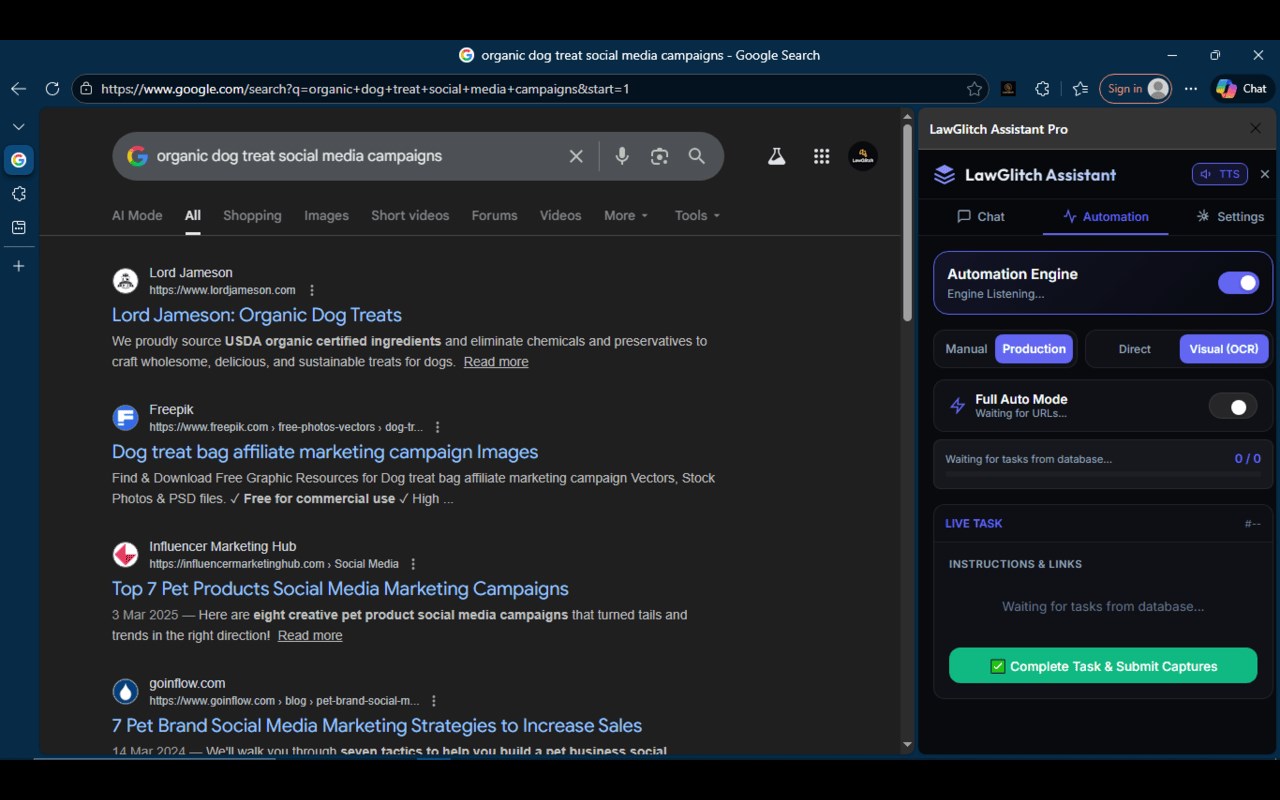The height and width of the screenshot is (800, 1280).
Task: Search by image with the Lens icon
Action: tap(659, 156)
